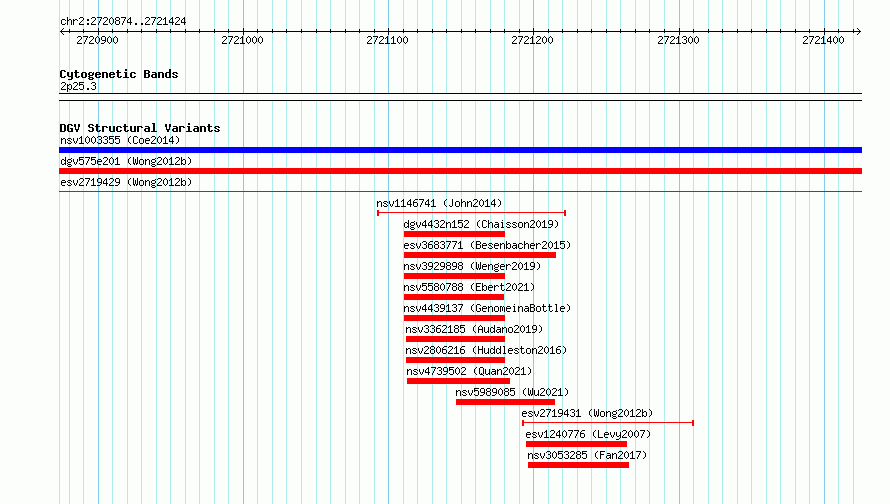This screenshot has height=504, width=890.
Task: Open the nsv1003355 (Coe2014) label
Action: (x=120, y=140)
